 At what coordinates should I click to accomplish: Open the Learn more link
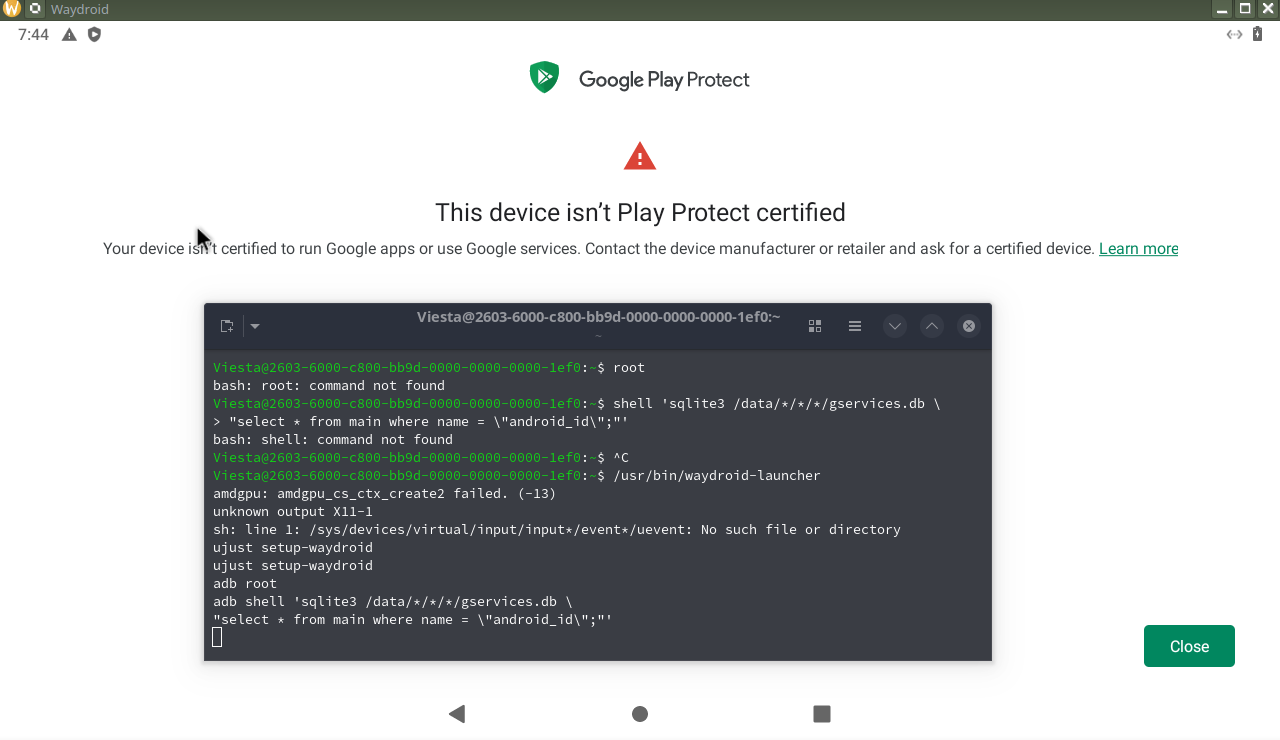[x=1138, y=249]
